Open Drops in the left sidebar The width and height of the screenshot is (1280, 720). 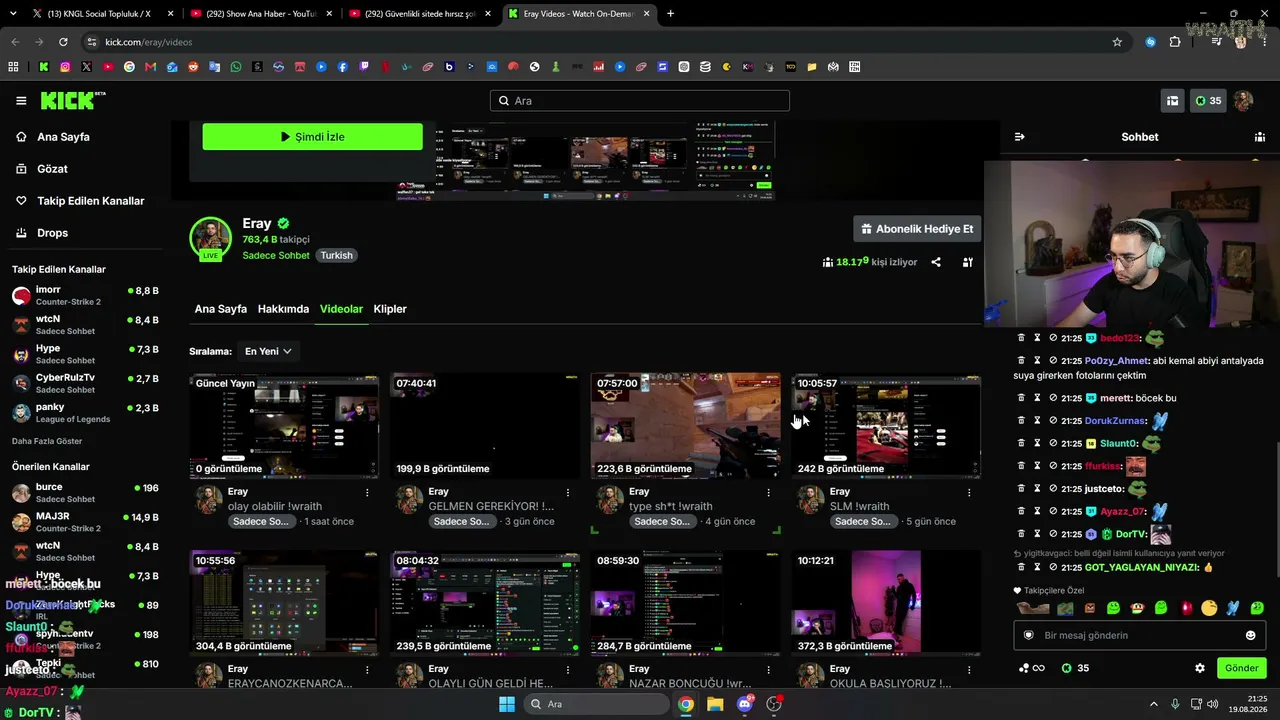[x=53, y=233]
